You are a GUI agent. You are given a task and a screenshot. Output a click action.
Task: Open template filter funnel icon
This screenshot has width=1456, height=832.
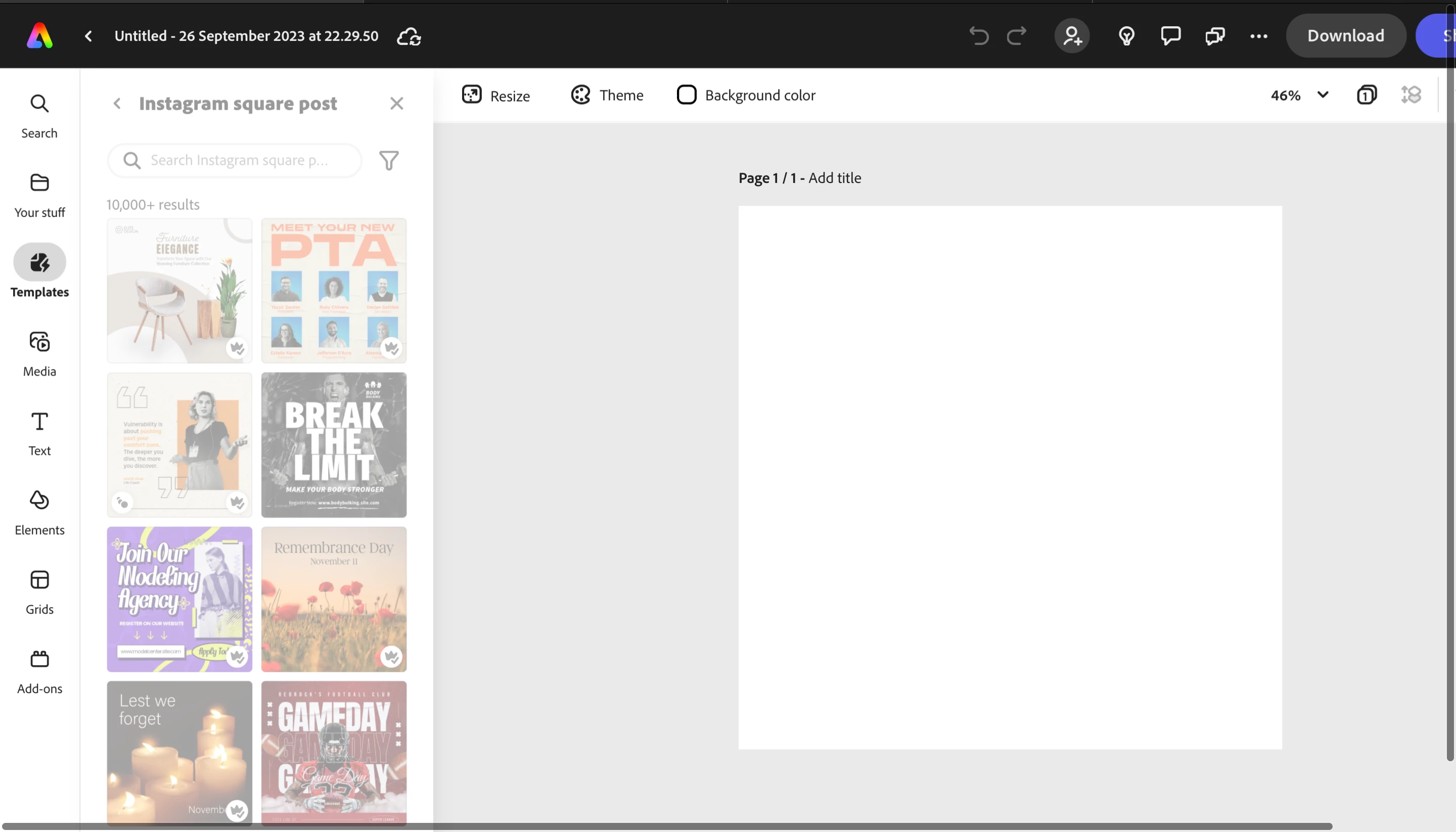[389, 161]
